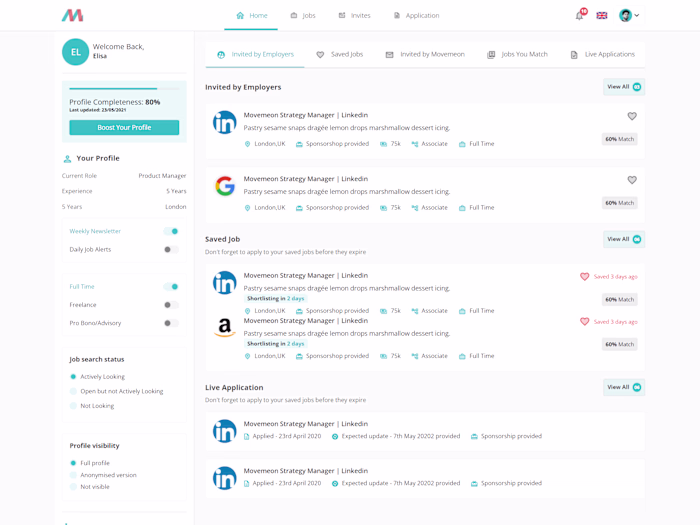
Task: View all Invited by Employers jobs
Action: 624,87
